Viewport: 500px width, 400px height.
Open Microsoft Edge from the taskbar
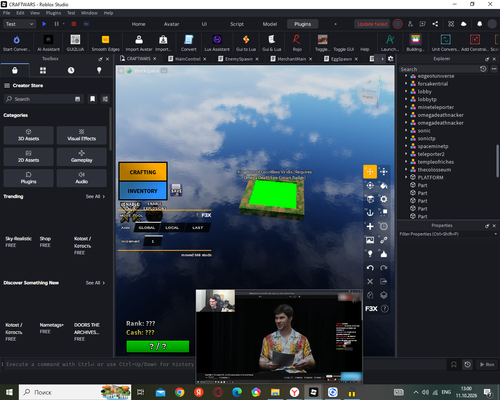click(237, 392)
